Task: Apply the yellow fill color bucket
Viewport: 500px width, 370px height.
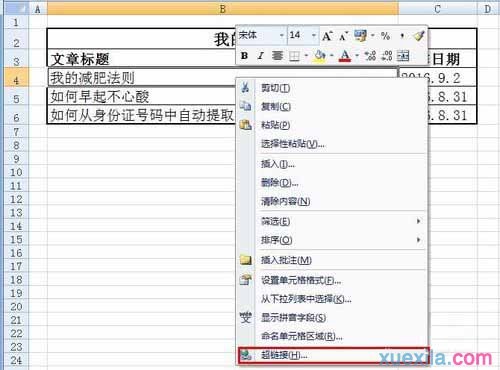Action: tap(320, 56)
